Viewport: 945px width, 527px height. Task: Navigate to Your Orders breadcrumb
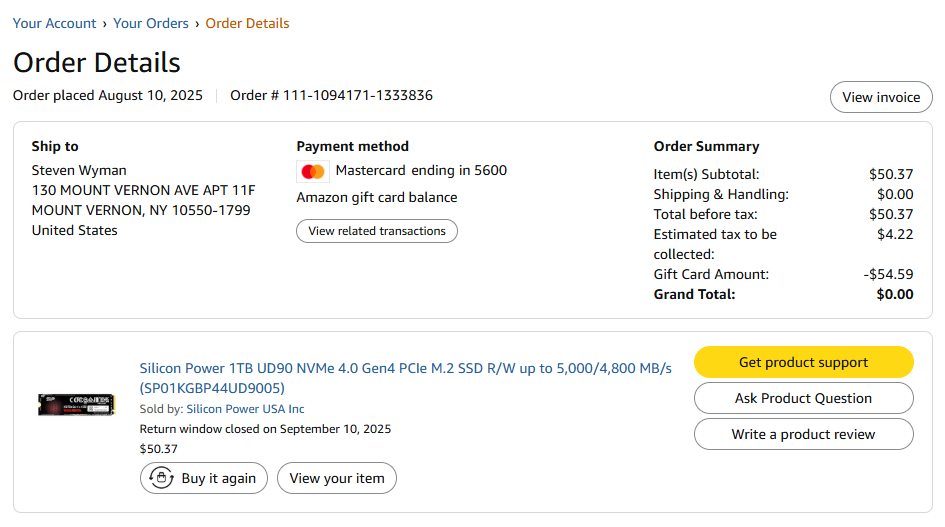(151, 23)
